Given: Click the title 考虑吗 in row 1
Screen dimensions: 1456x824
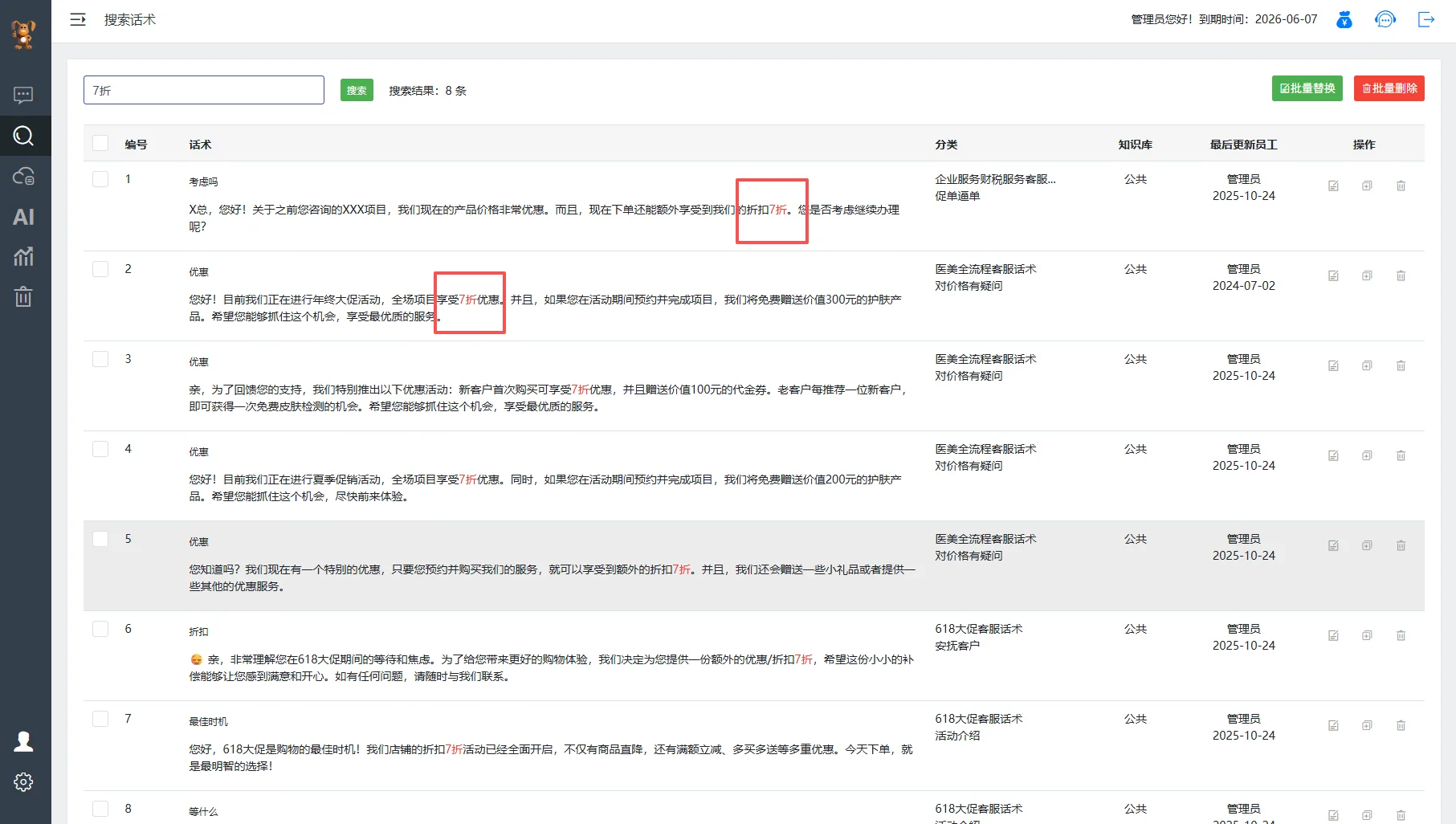Looking at the screenshot, I should [203, 182].
